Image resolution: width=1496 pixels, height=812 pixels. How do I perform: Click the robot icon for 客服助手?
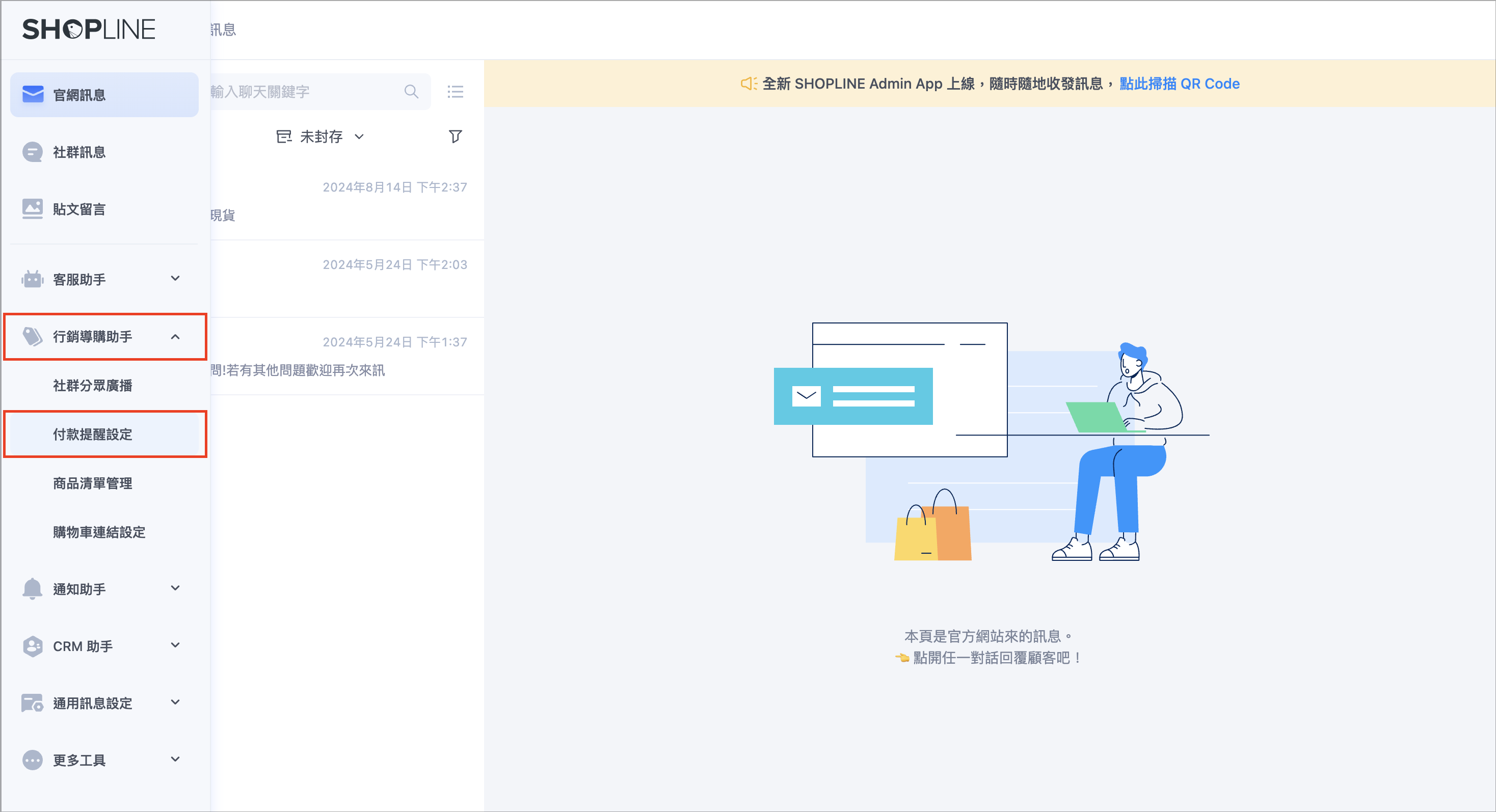[33, 279]
